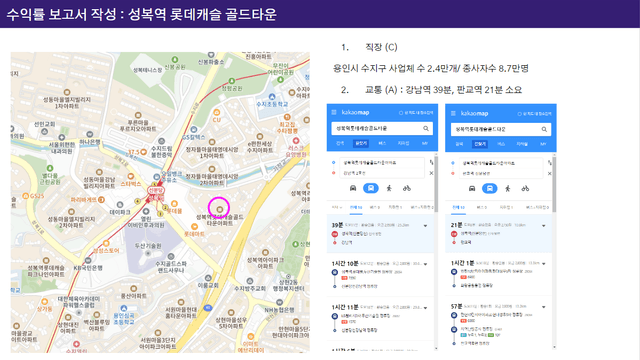Toggle in-map place search checkbox, 39분 panel

point(401,113)
